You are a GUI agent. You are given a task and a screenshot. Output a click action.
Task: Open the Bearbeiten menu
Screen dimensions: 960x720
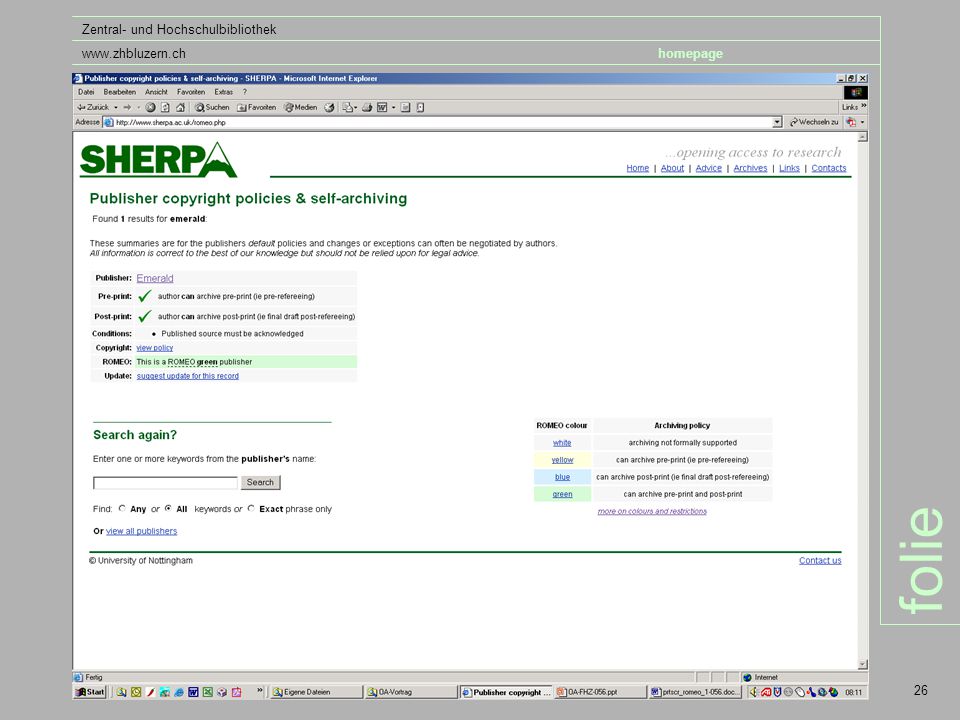click(119, 92)
